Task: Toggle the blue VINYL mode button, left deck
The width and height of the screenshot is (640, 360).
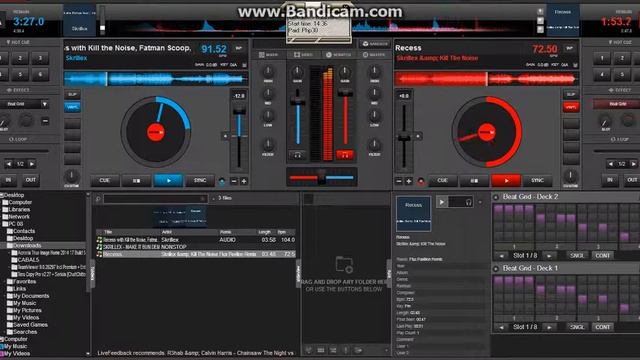Action: (x=72, y=107)
